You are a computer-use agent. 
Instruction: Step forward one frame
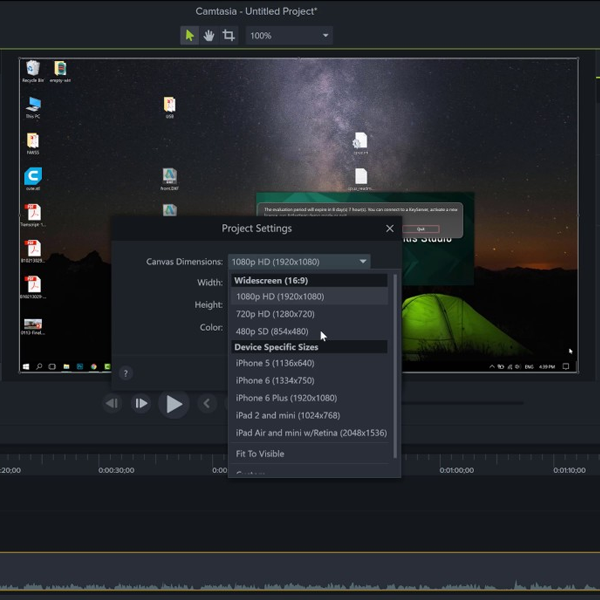click(141, 404)
